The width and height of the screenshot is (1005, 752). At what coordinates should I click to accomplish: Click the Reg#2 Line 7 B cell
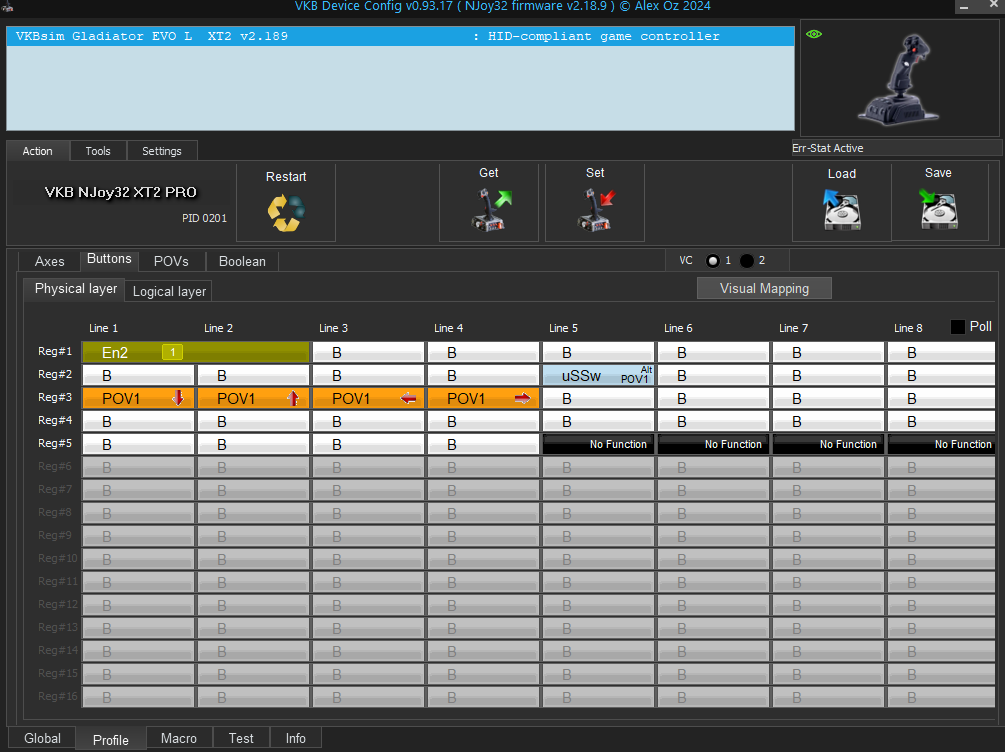point(828,375)
